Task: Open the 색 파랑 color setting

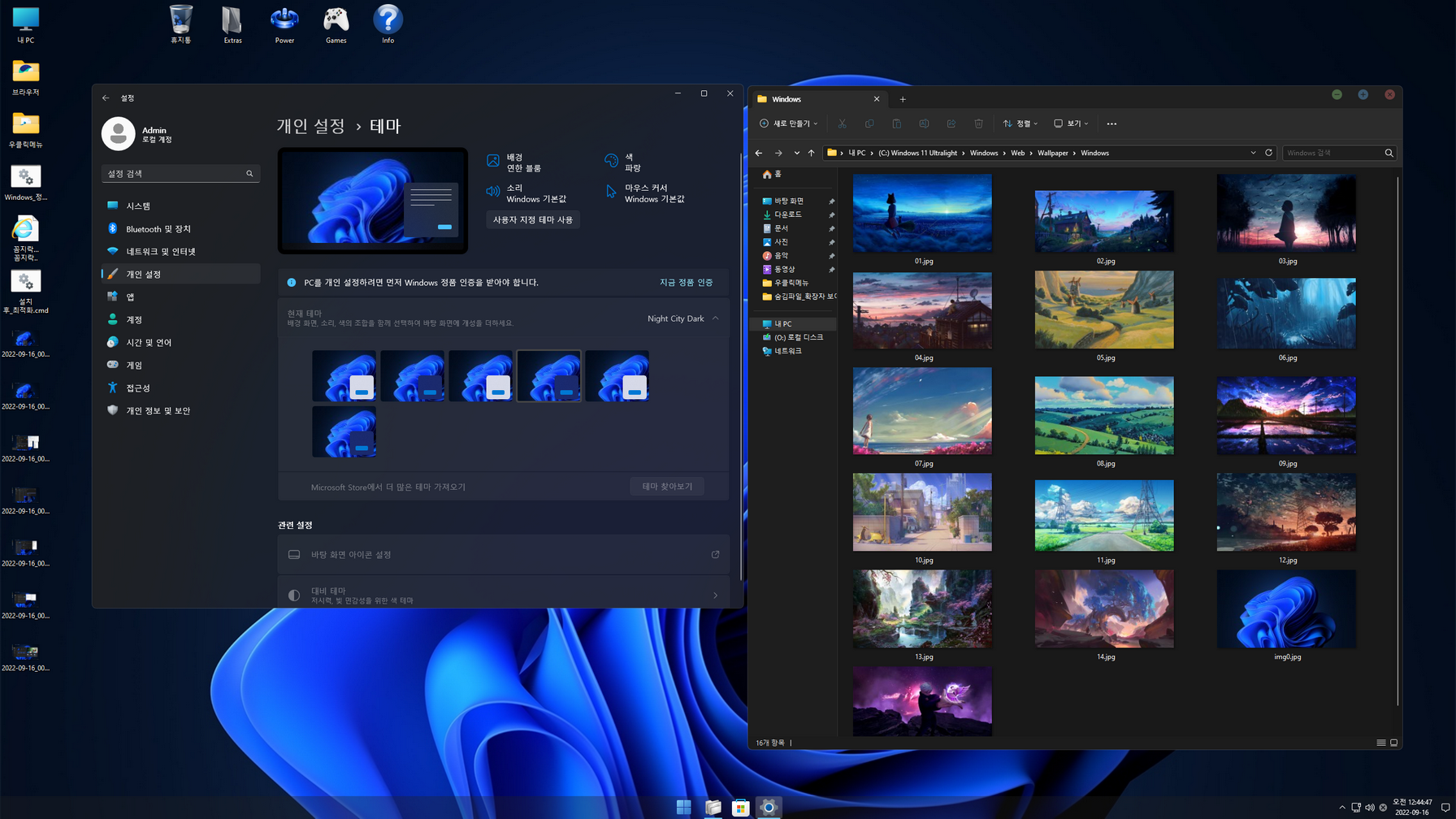Action: (x=622, y=162)
